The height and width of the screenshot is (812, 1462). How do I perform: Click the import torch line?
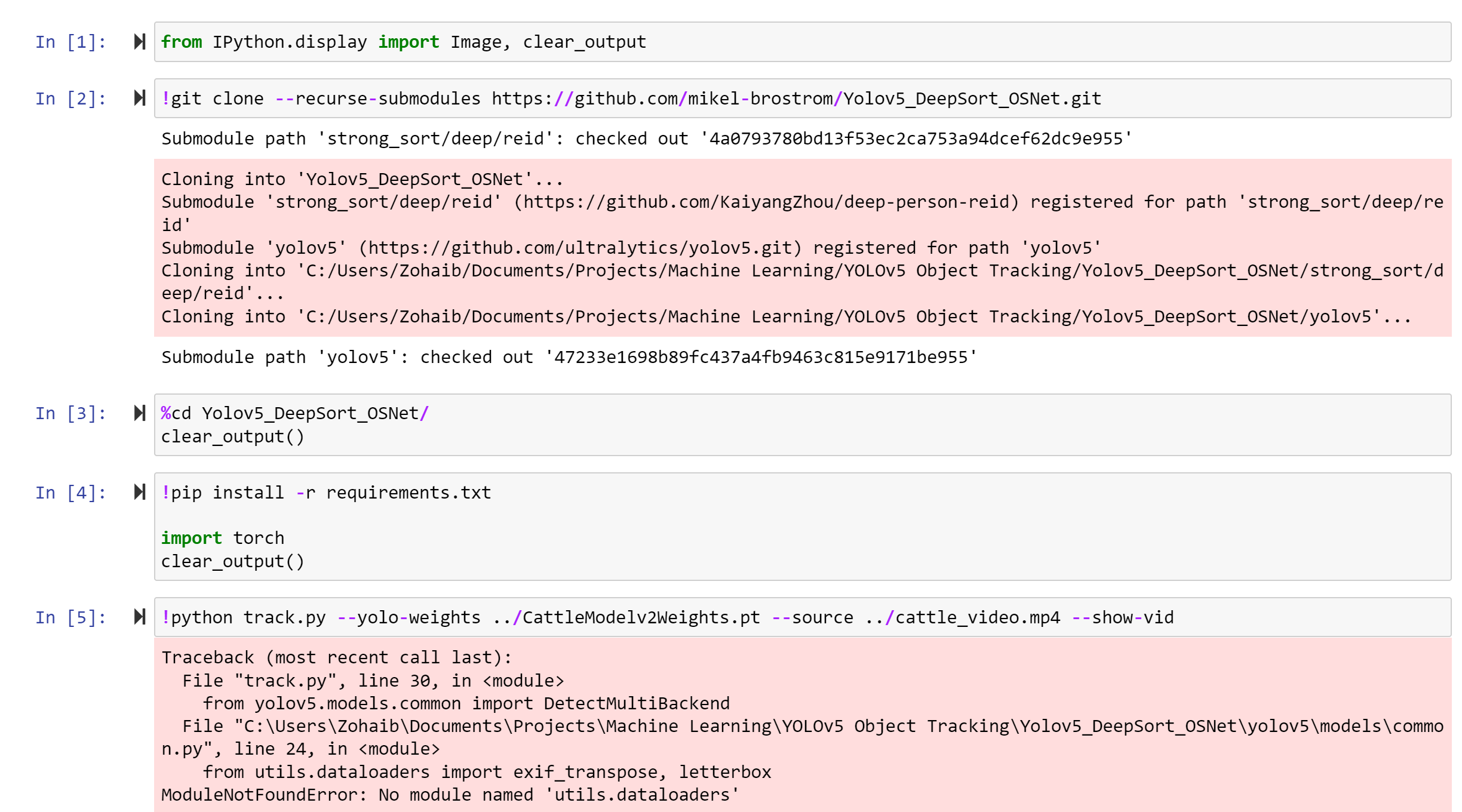[x=223, y=538]
